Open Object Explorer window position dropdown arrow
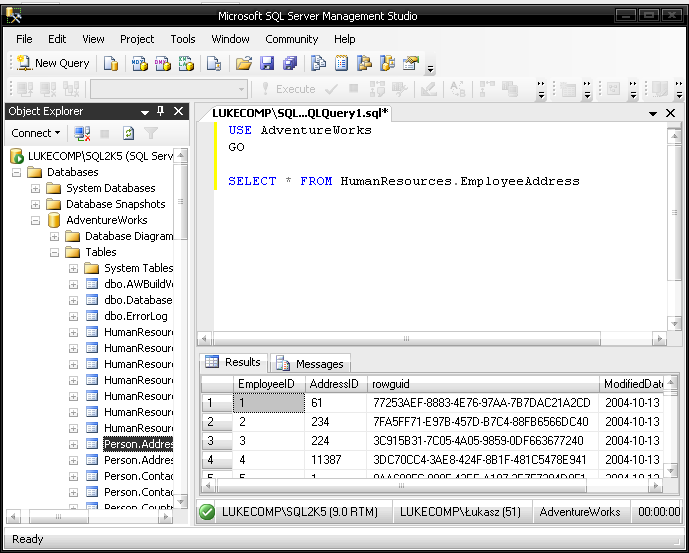The height and width of the screenshot is (553, 689). [145, 113]
